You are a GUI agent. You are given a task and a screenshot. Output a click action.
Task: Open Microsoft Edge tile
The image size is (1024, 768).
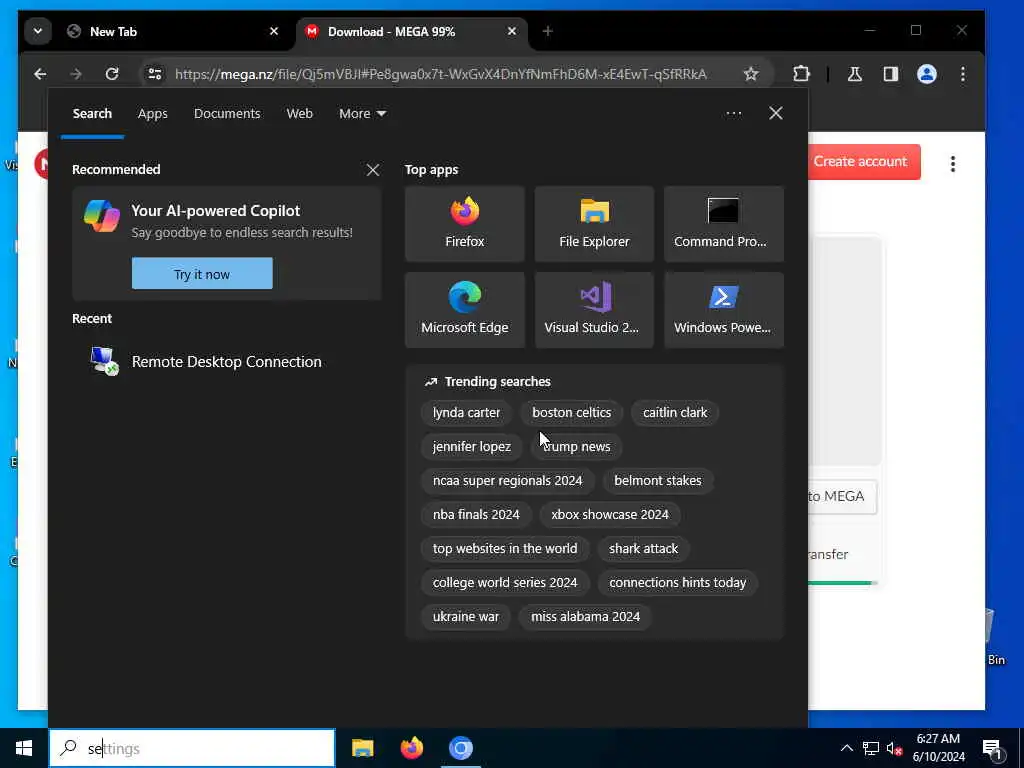464,310
